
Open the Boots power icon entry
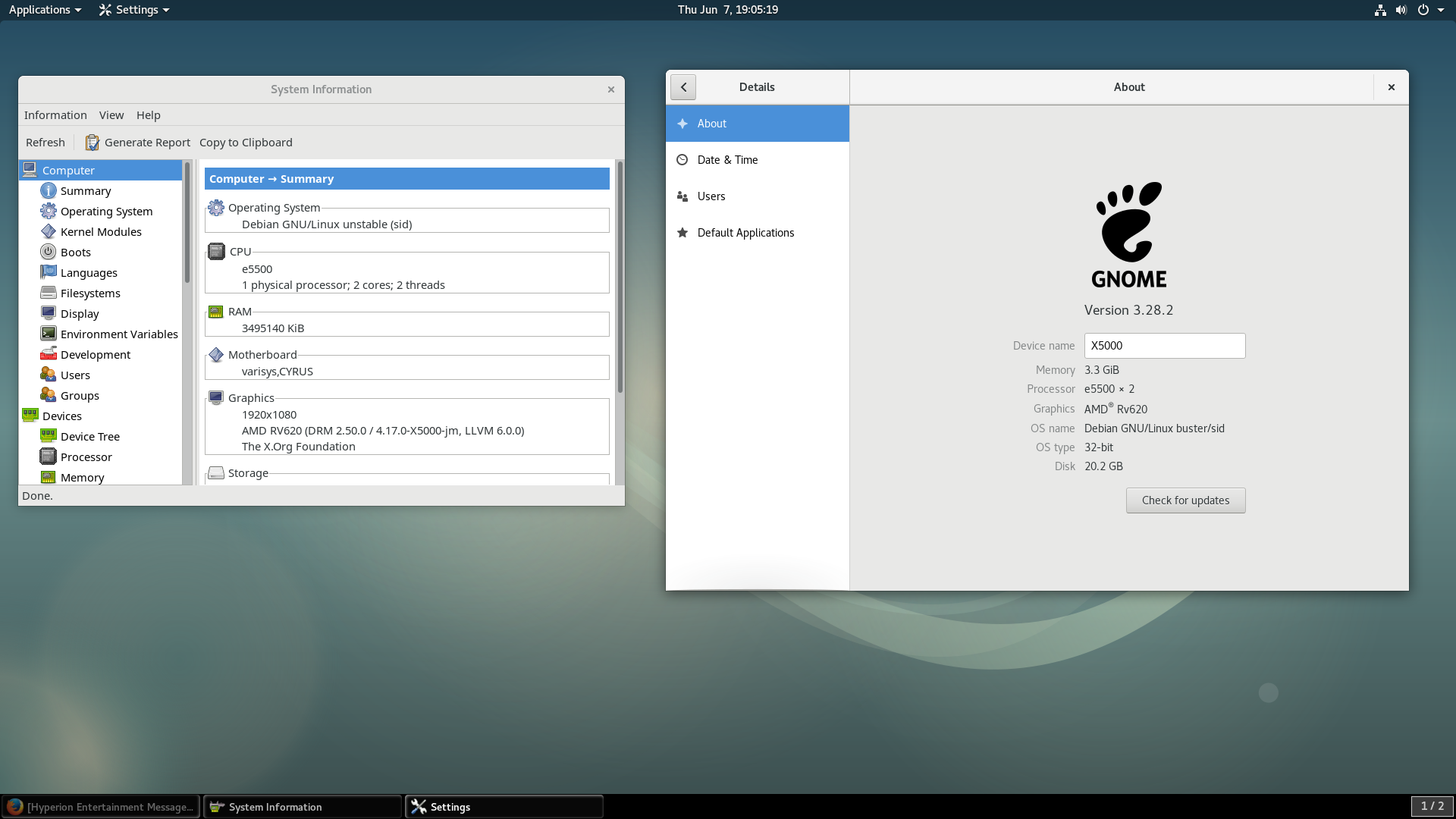[x=49, y=252]
